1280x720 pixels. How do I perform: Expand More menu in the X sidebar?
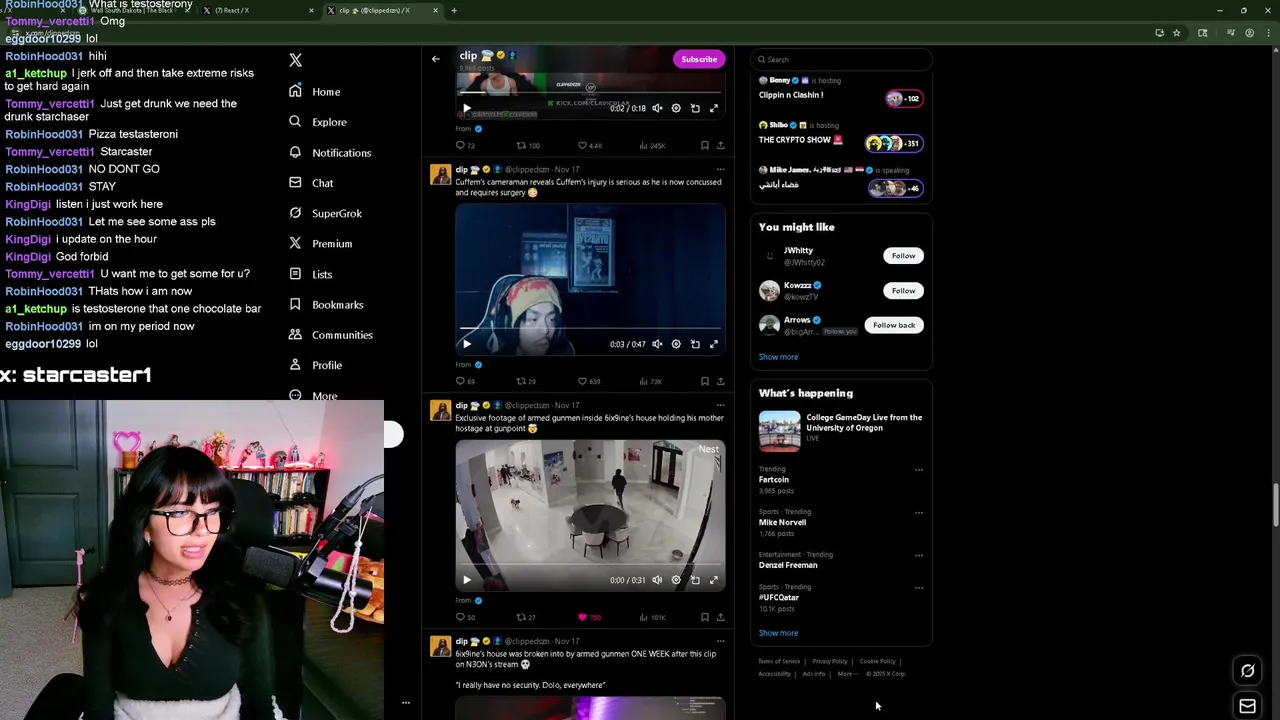click(313, 395)
